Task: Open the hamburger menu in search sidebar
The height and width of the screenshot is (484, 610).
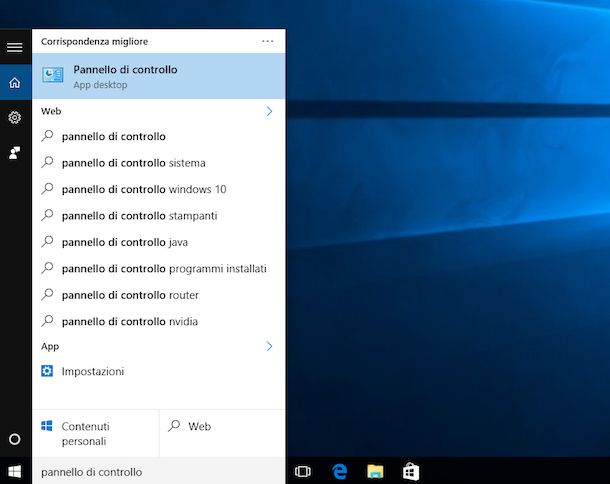Action: coord(15,47)
